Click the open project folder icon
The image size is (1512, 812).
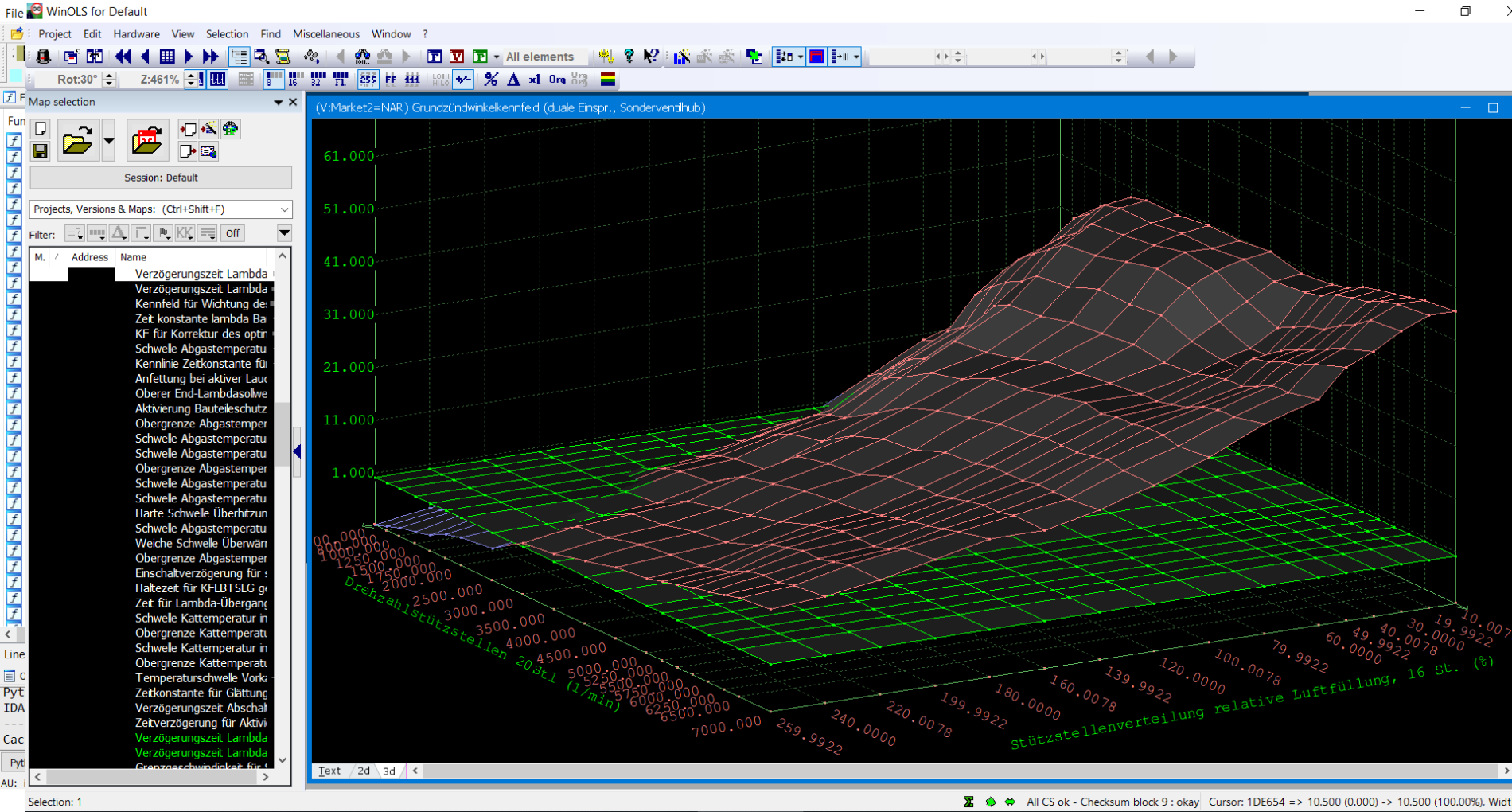78,141
